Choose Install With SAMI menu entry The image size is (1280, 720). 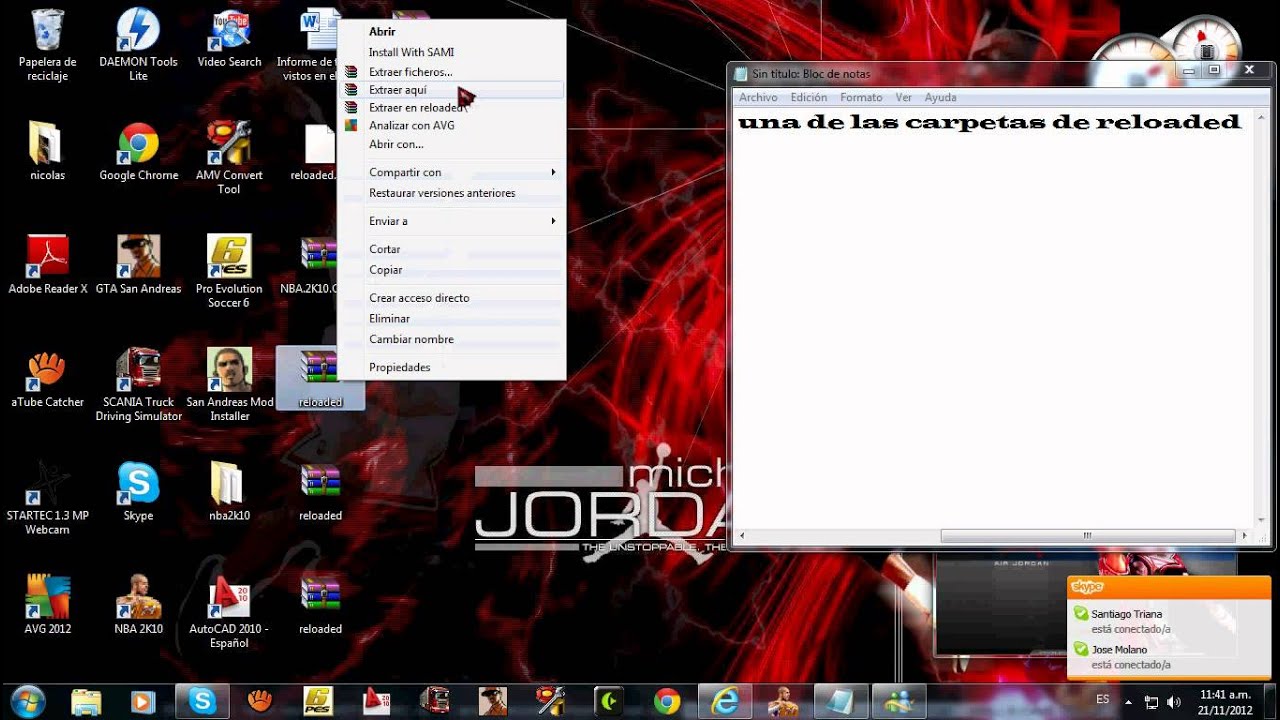click(x=452, y=52)
